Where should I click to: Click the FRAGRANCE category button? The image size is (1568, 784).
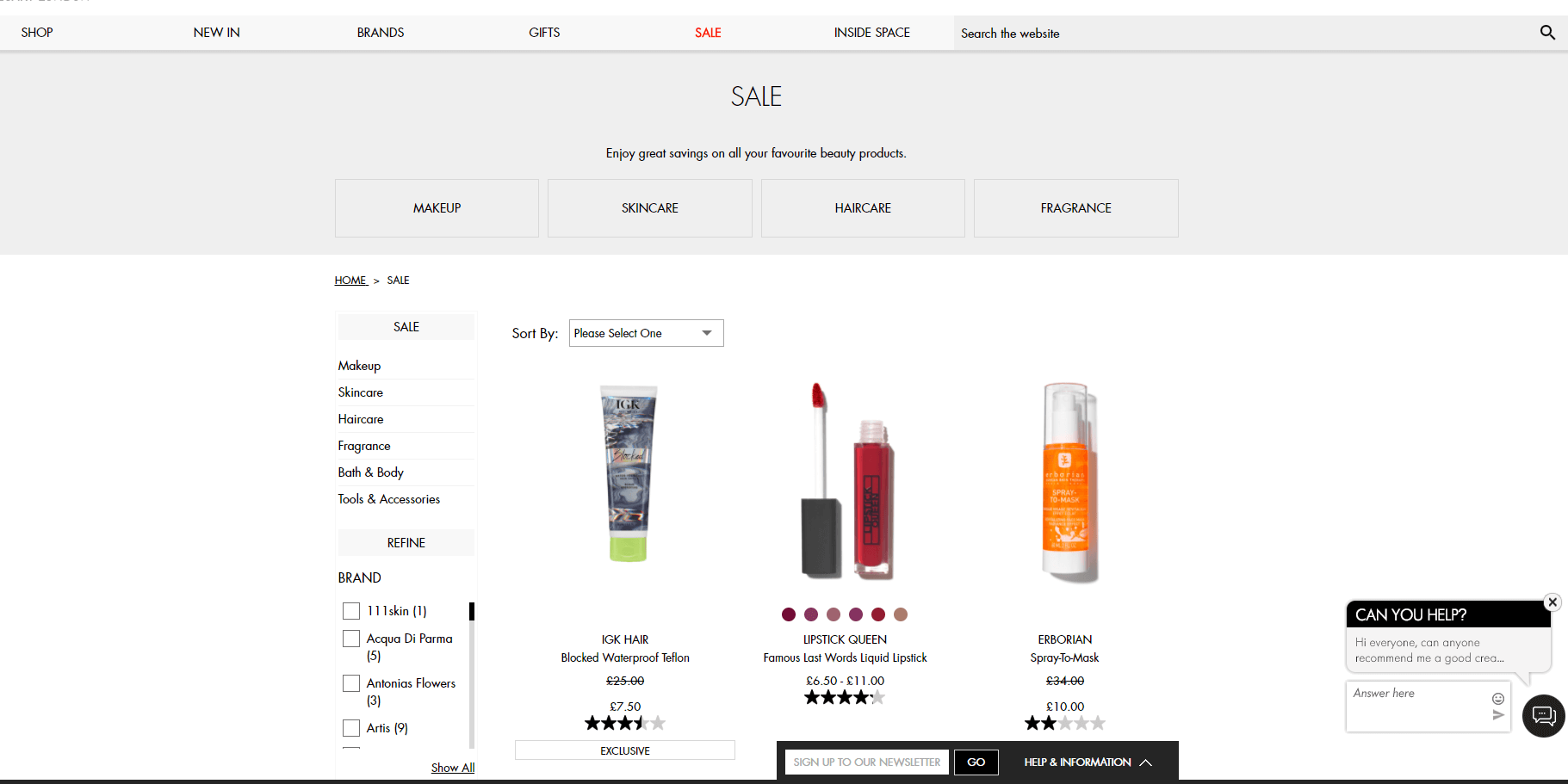pos(1076,208)
